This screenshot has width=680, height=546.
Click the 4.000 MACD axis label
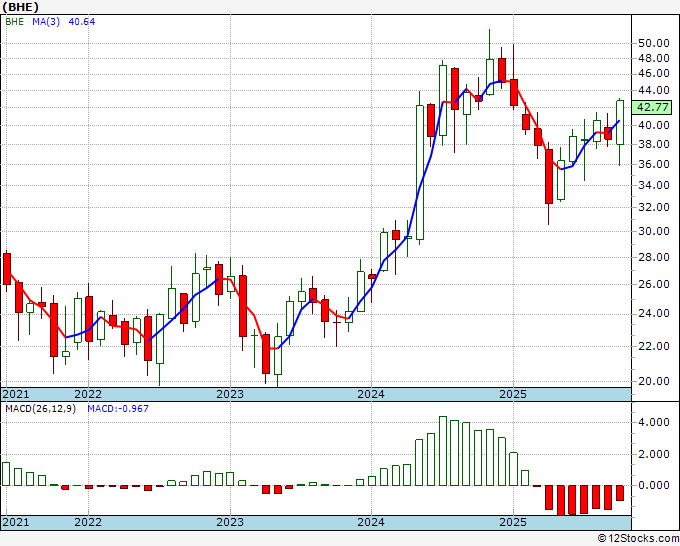[x=653, y=422]
